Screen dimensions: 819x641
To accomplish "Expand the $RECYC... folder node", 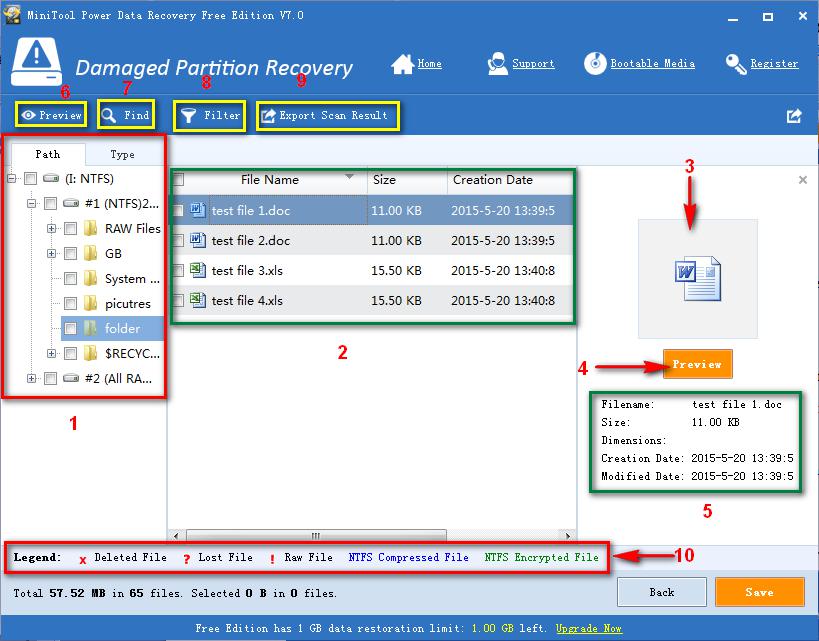I will pos(51,353).
